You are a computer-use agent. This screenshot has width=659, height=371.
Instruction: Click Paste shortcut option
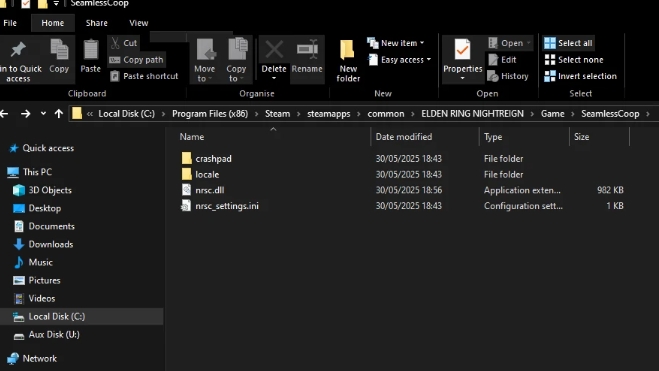point(144,76)
